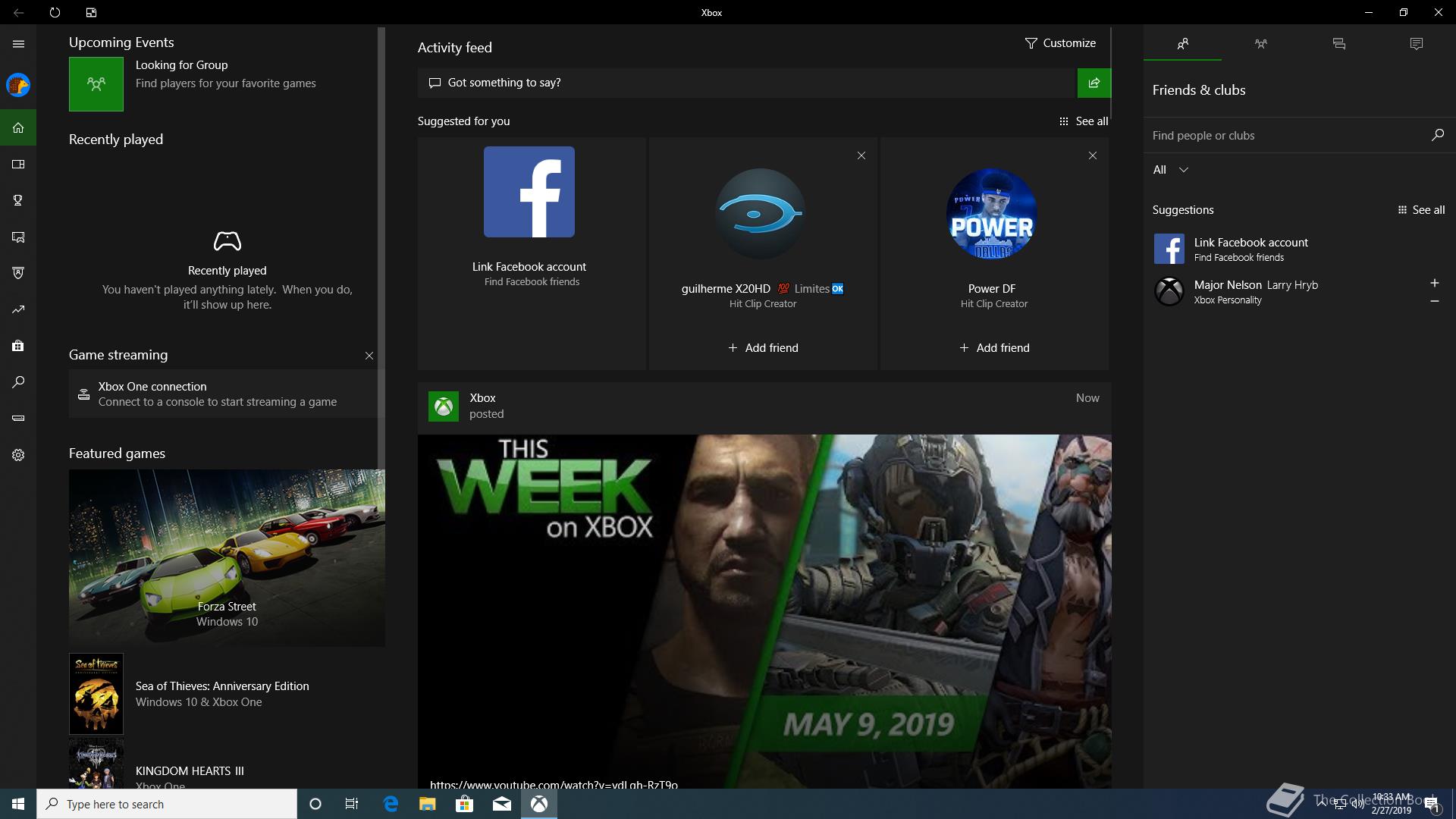Screen dimensions: 1456x819
Task: Expand the All filter dropdown
Action: [1170, 170]
